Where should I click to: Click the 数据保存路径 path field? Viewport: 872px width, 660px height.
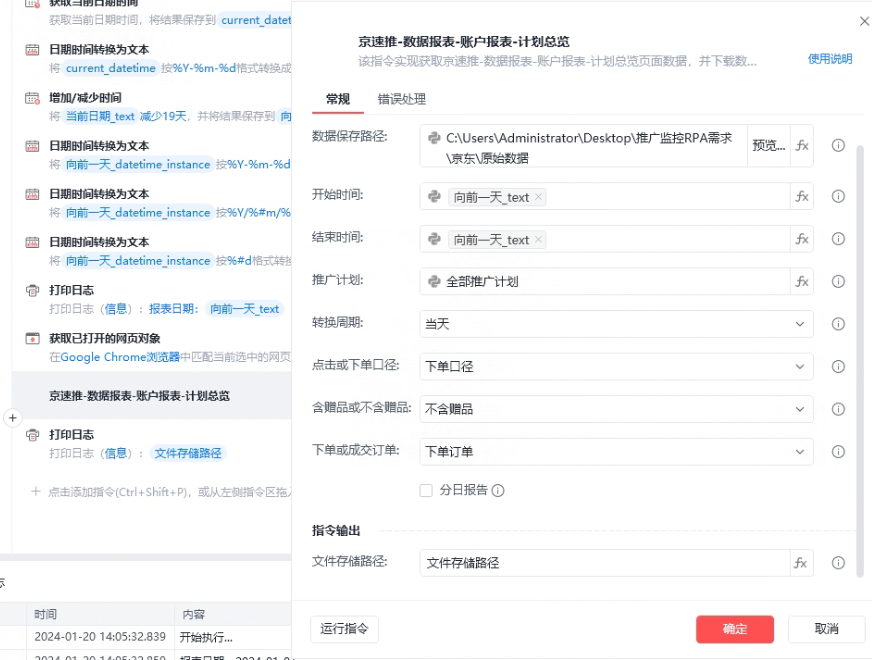click(584, 146)
